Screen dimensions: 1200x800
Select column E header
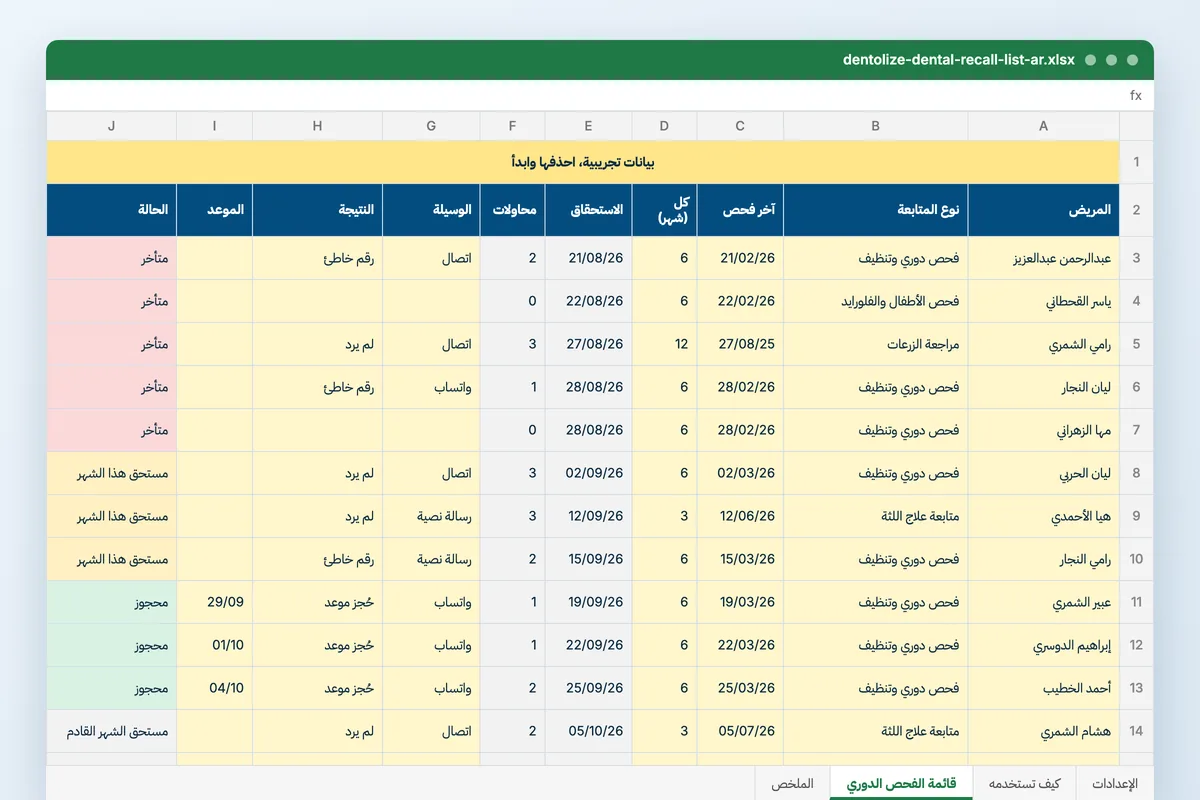(x=588, y=126)
